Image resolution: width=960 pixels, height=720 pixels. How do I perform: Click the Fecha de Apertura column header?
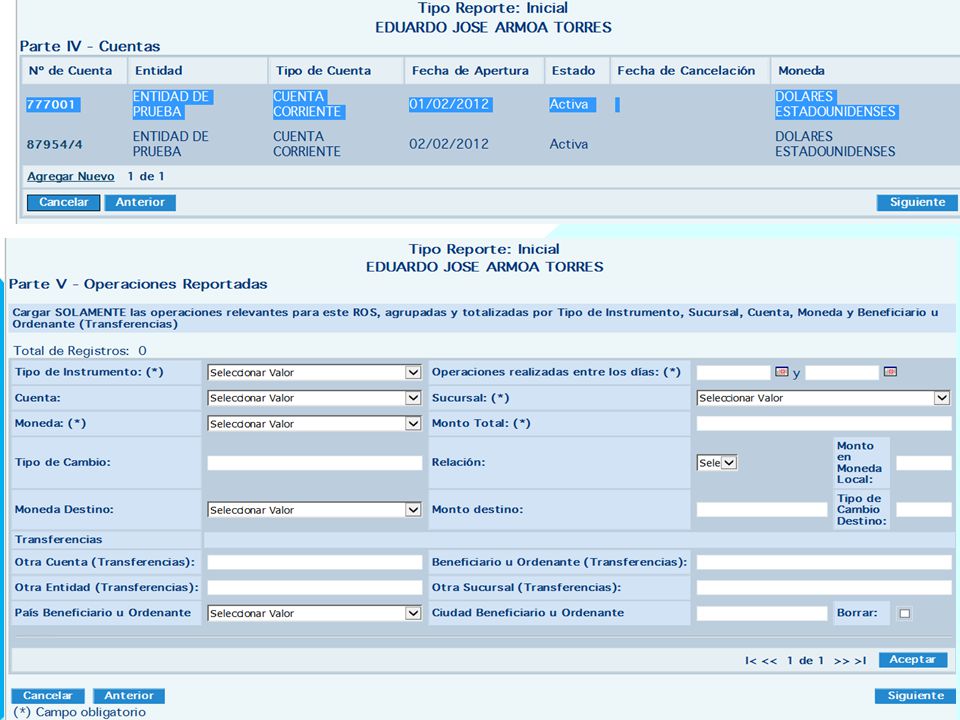pyautogui.click(x=470, y=70)
